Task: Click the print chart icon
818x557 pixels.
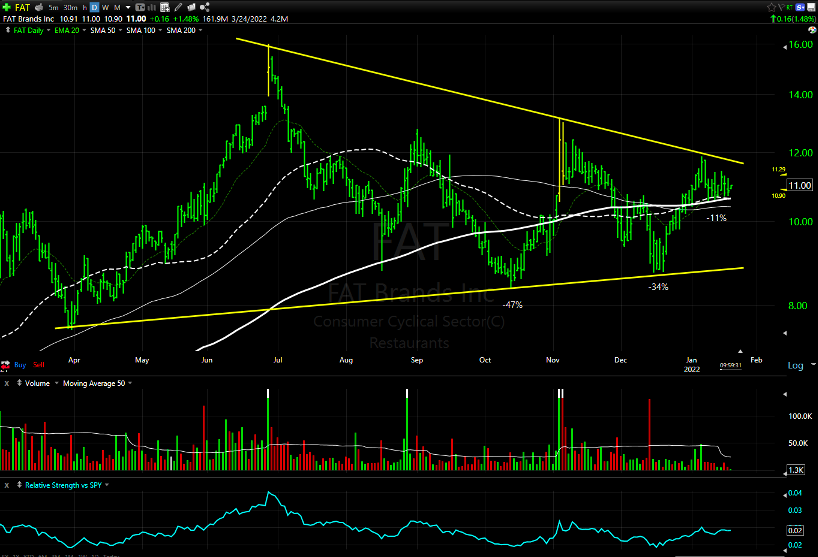Action: 39,7
